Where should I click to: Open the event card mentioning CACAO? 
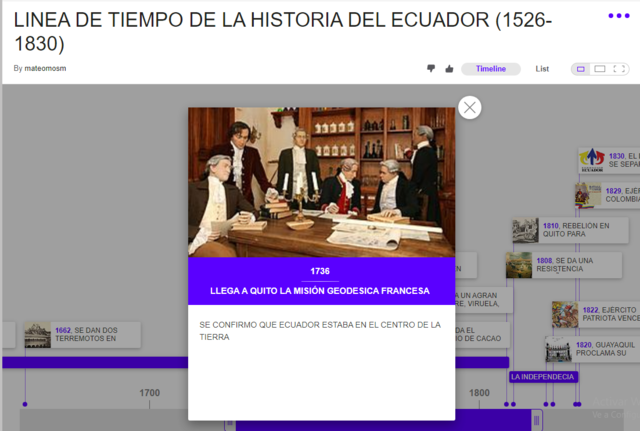482,334
